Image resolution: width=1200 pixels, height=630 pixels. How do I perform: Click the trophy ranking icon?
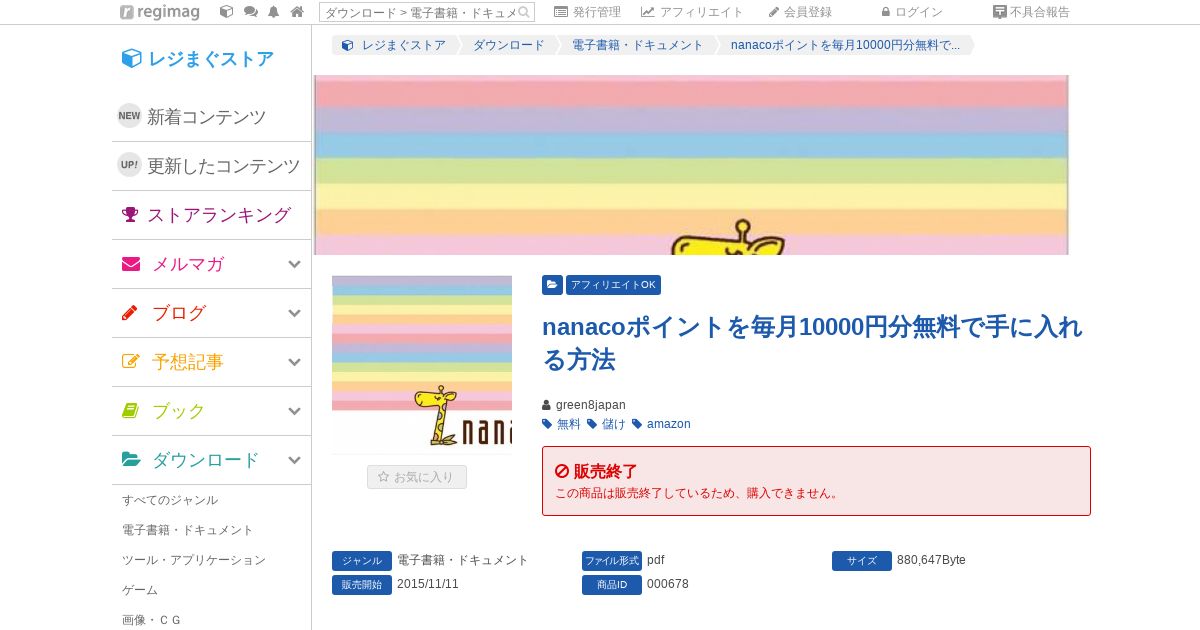click(x=130, y=214)
